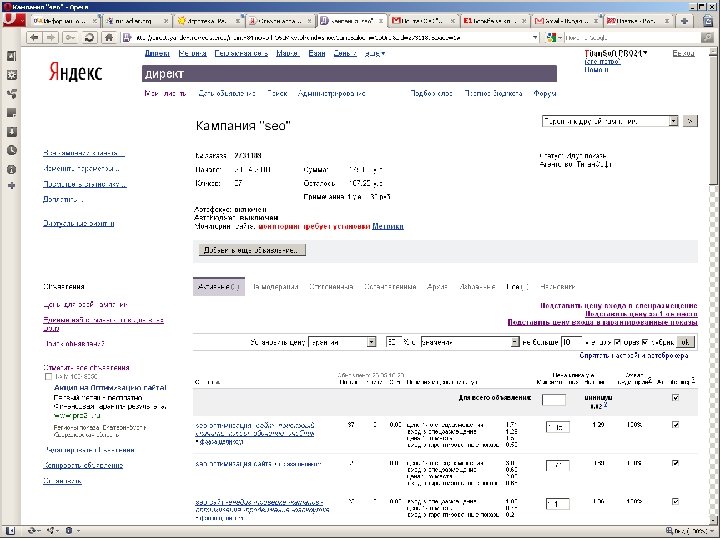Image resolution: width=720 pixels, height=540 pixels.
Task: Toggle checkbox in first keyword row
Action: pos(675,425)
